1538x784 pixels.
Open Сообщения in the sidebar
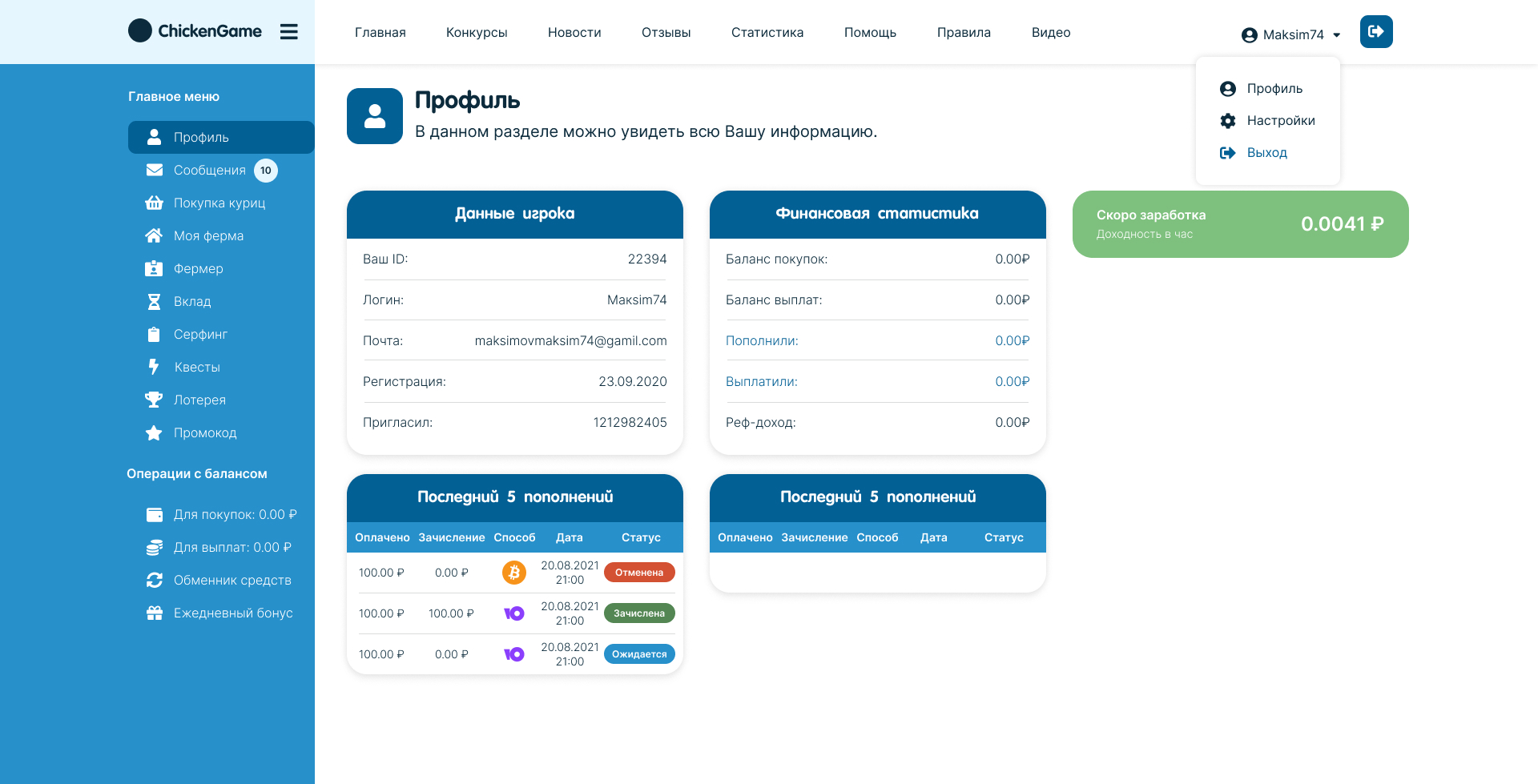tap(210, 171)
